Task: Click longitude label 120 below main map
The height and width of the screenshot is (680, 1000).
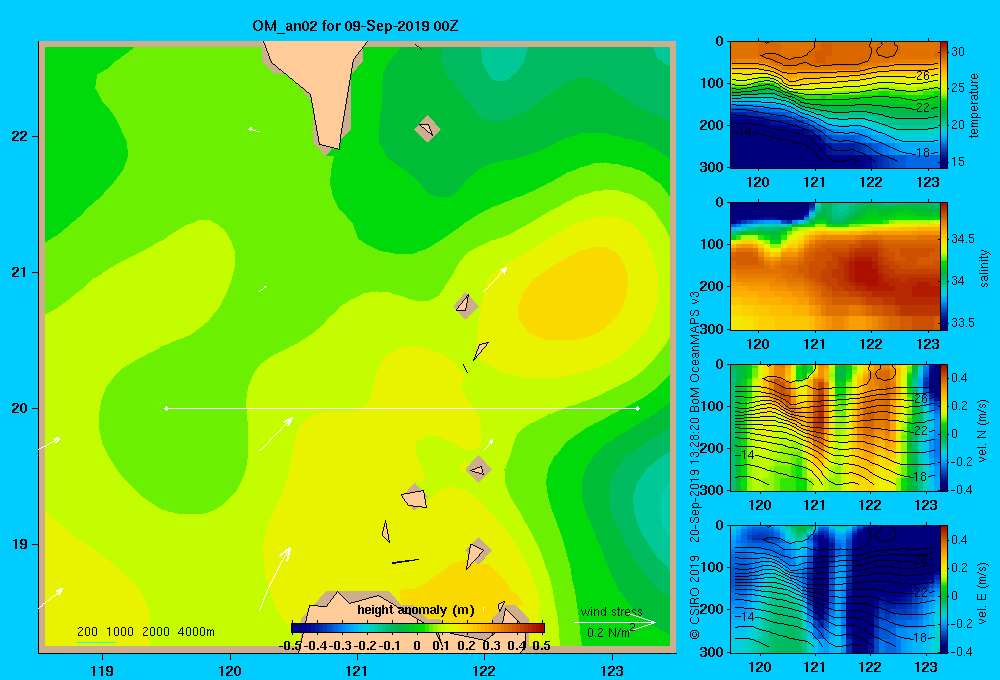Action: (x=230, y=670)
